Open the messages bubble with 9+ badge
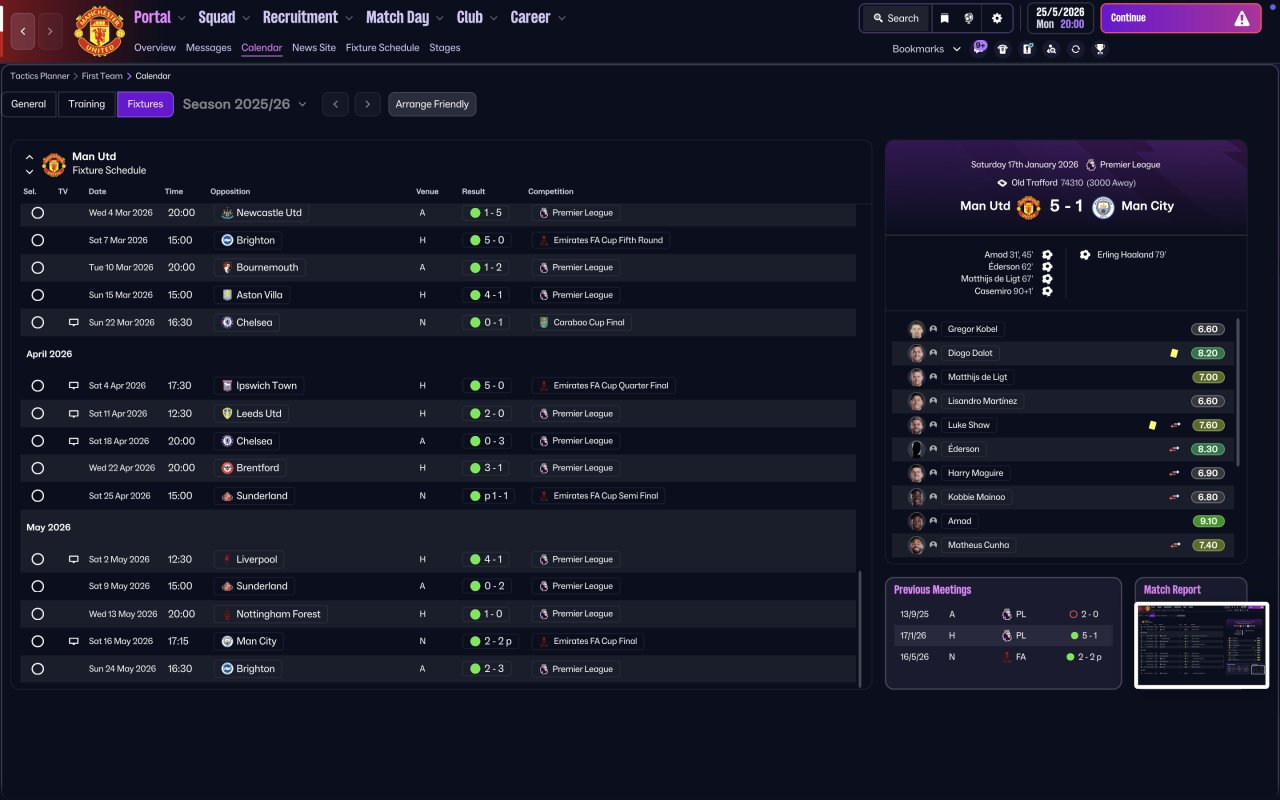The image size is (1280, 800). click(x=979, y=47)
